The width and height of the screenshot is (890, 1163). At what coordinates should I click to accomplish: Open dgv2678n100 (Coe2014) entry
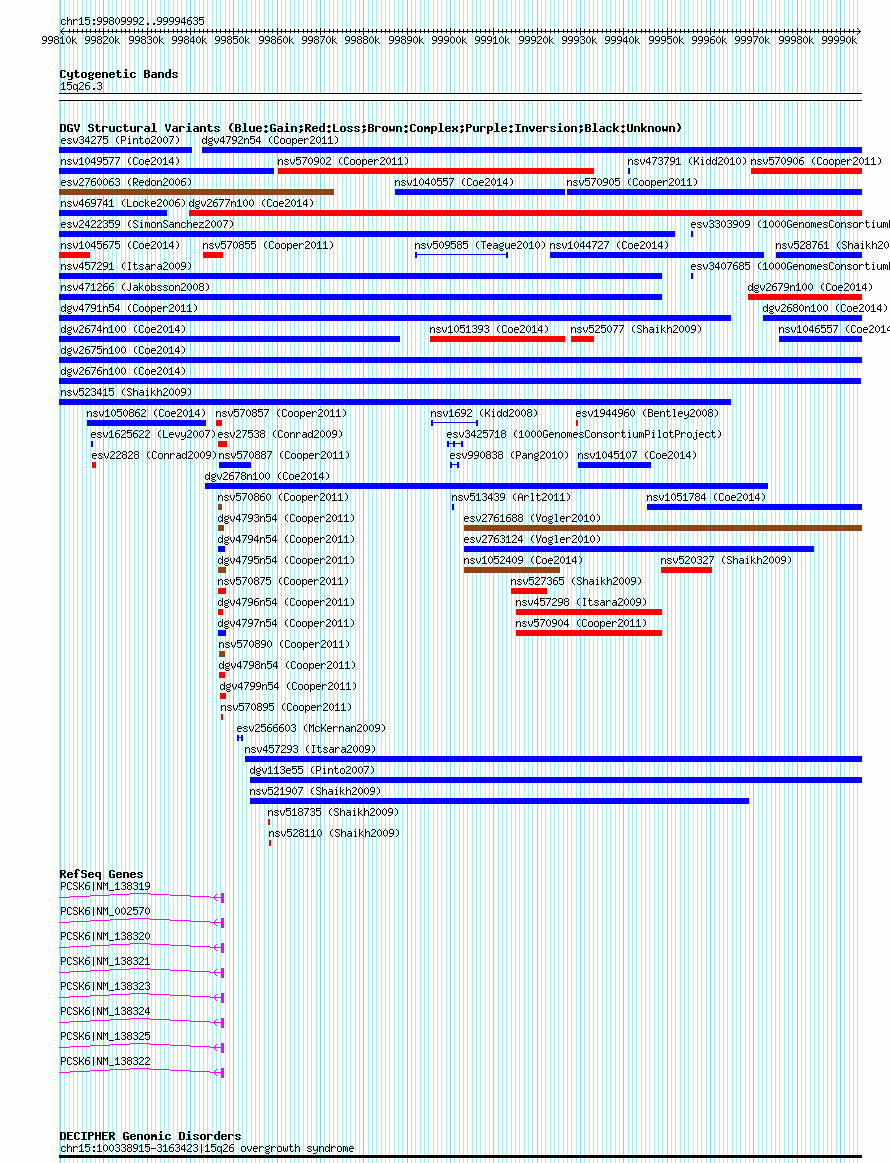tap(267, 476)
